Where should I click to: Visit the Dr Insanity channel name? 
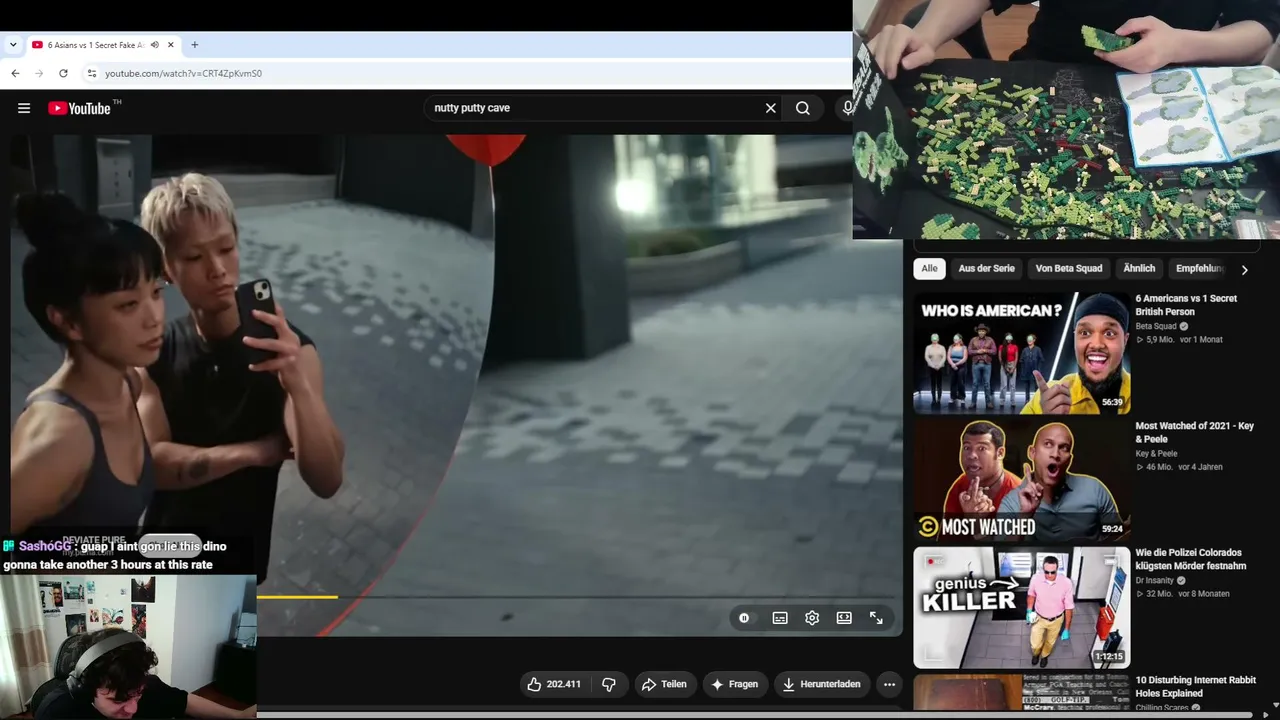pos(1155,580)
